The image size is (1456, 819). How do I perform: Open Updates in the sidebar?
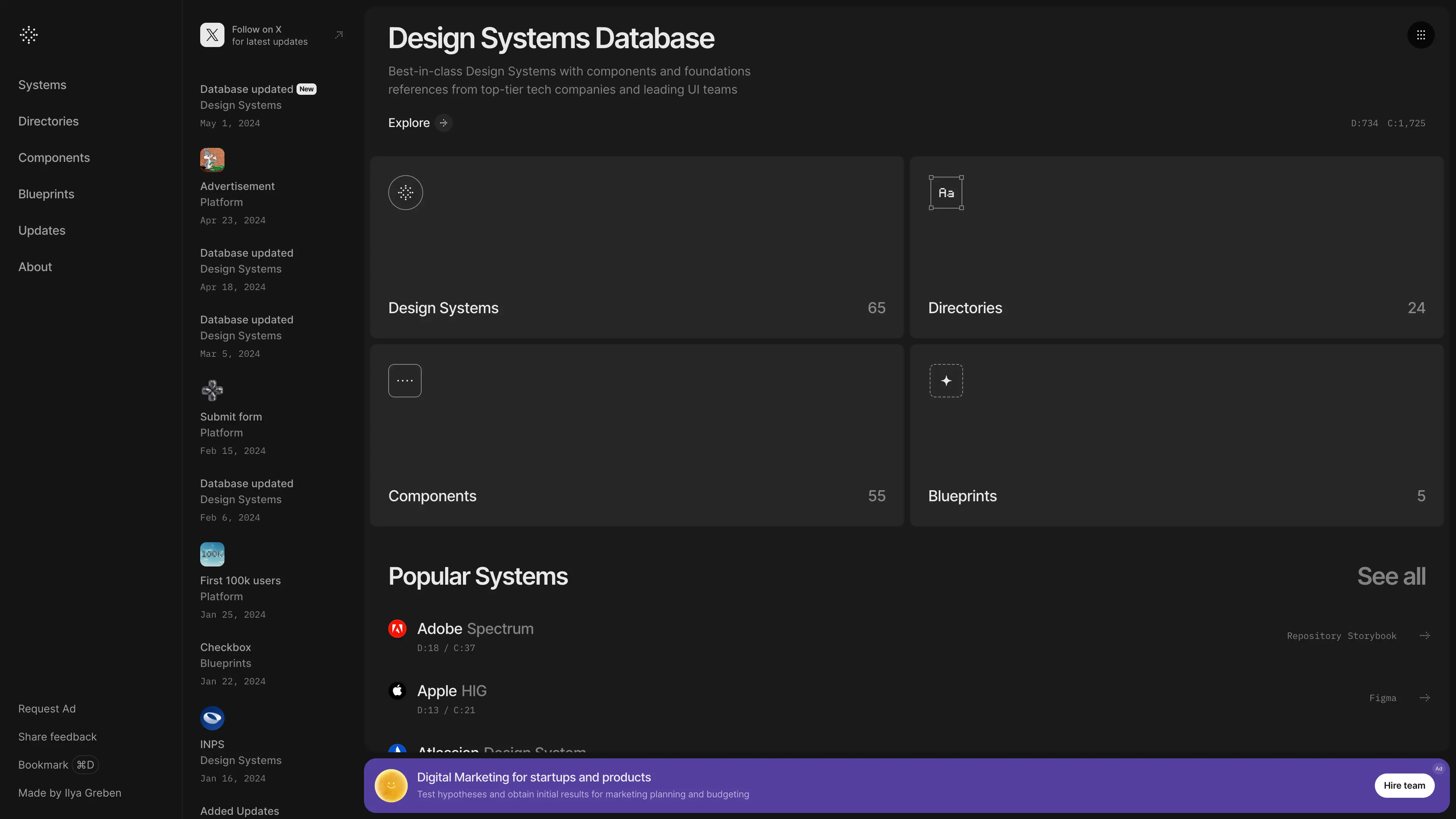pyautogui.click(x=42, y=231)
